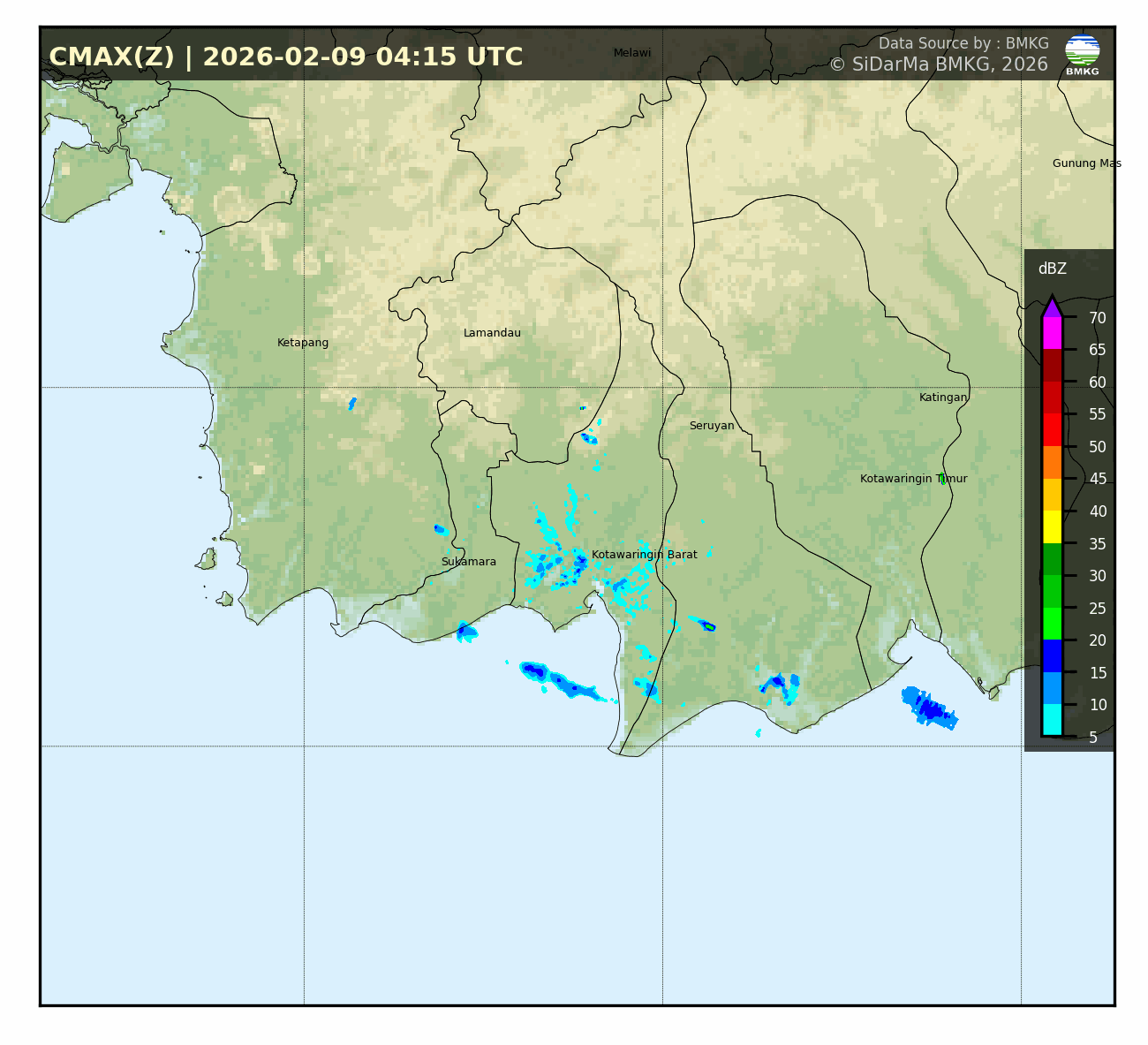Viewport: 1148px width, 1045px height.
Task: Select the orange 45-50 dBZ color band
Action: coord(1051,462)
